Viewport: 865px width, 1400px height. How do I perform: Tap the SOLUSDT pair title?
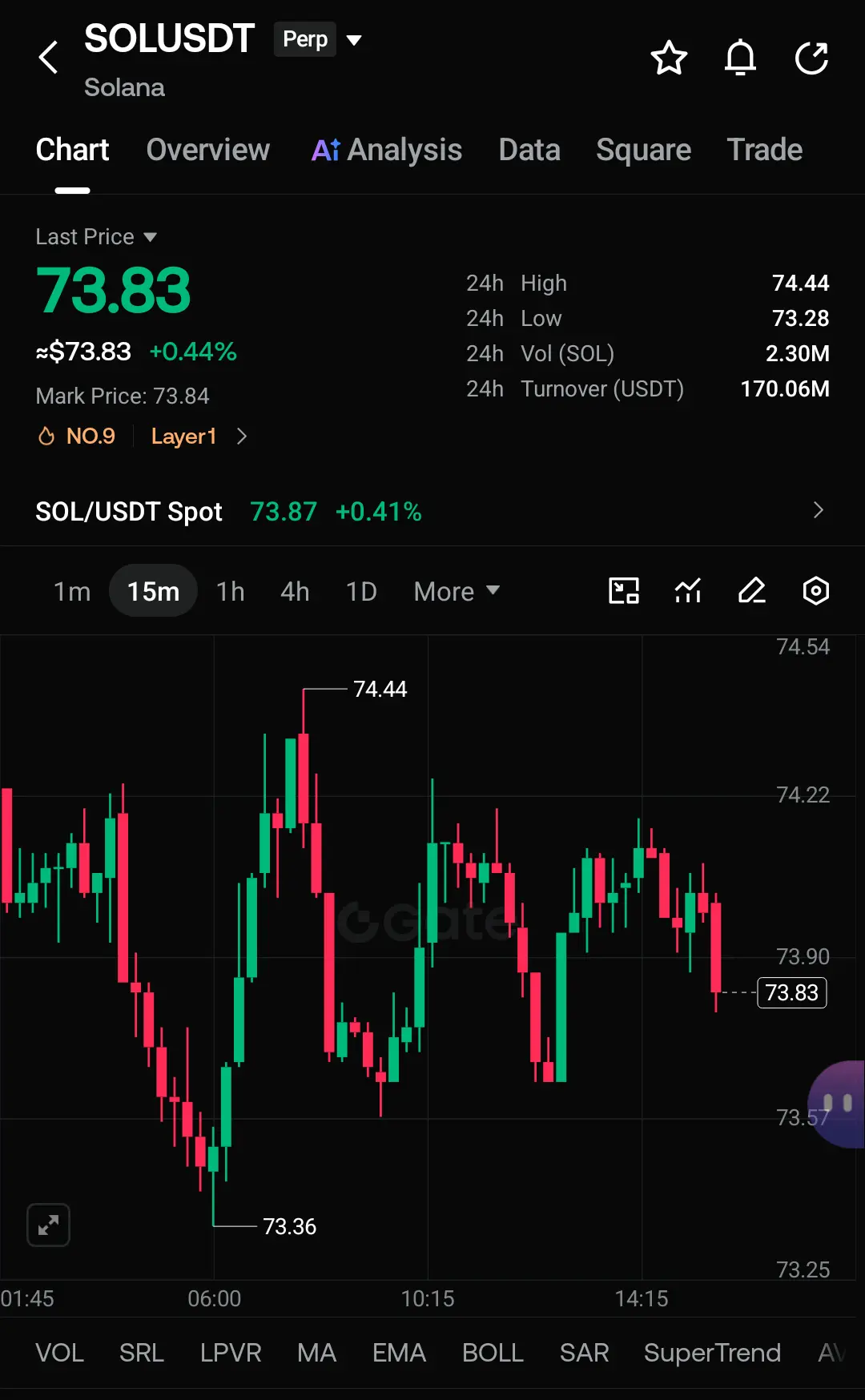(x=169, y=39)
